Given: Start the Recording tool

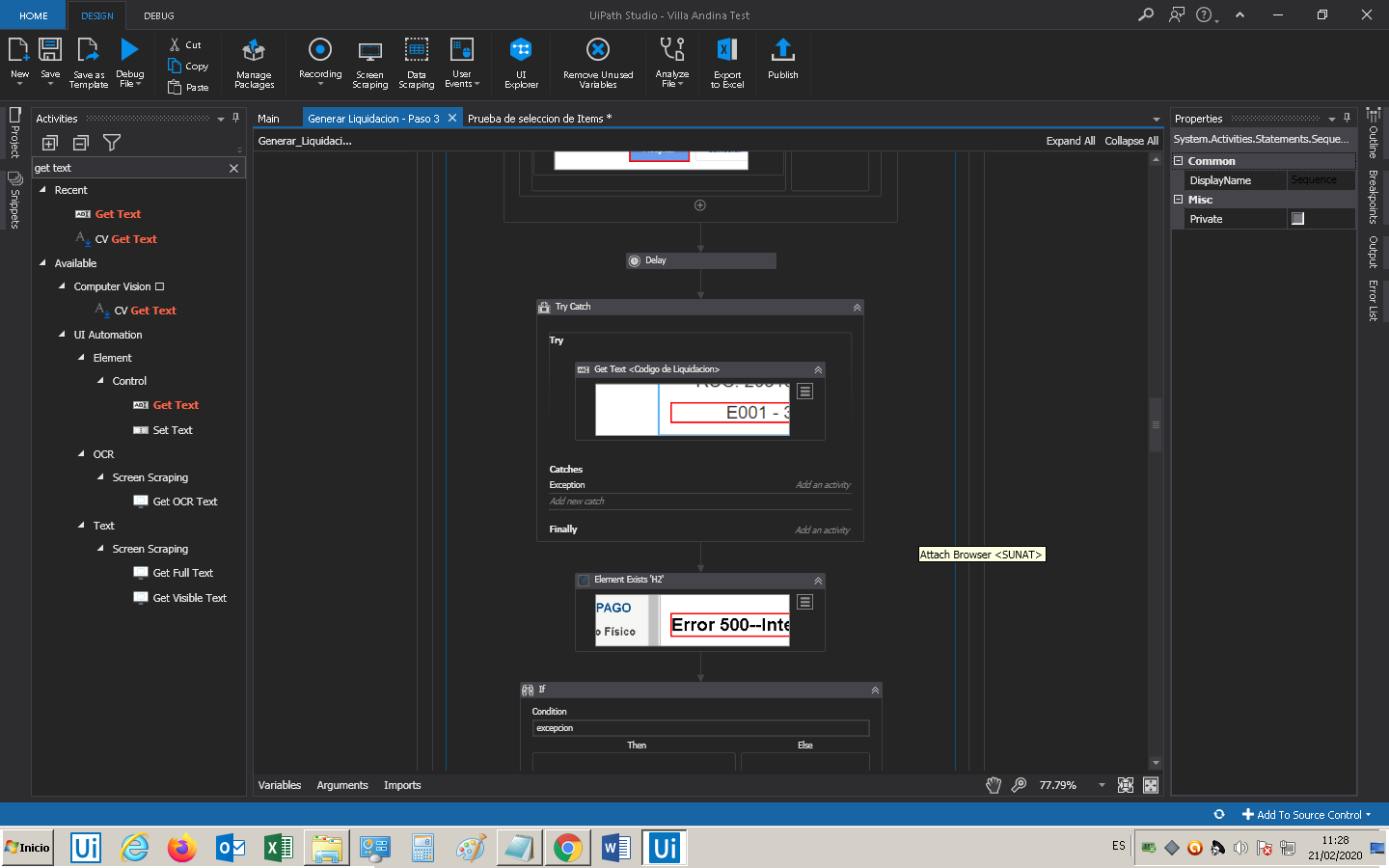Looking at the screenshot, I should tap(320, 61).
